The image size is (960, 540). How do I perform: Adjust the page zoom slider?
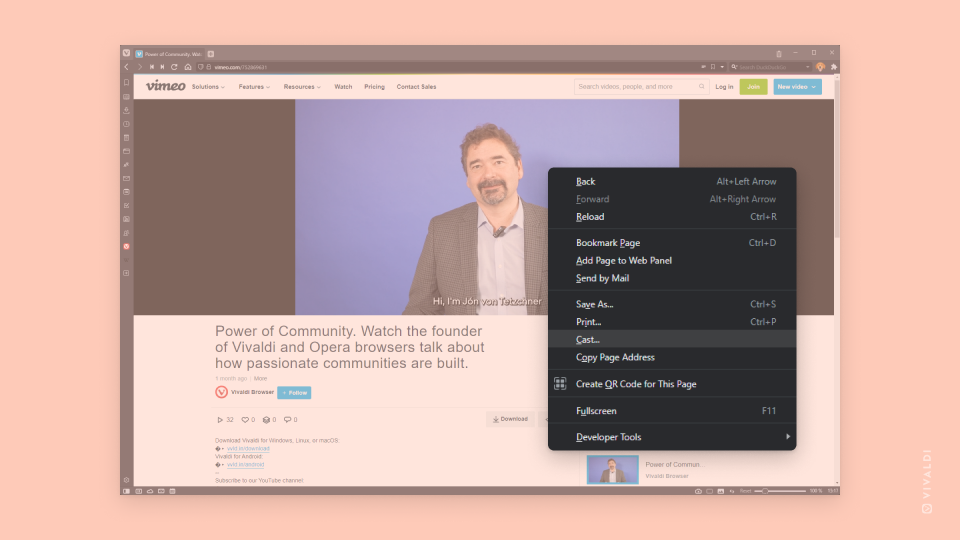point(780,491)
